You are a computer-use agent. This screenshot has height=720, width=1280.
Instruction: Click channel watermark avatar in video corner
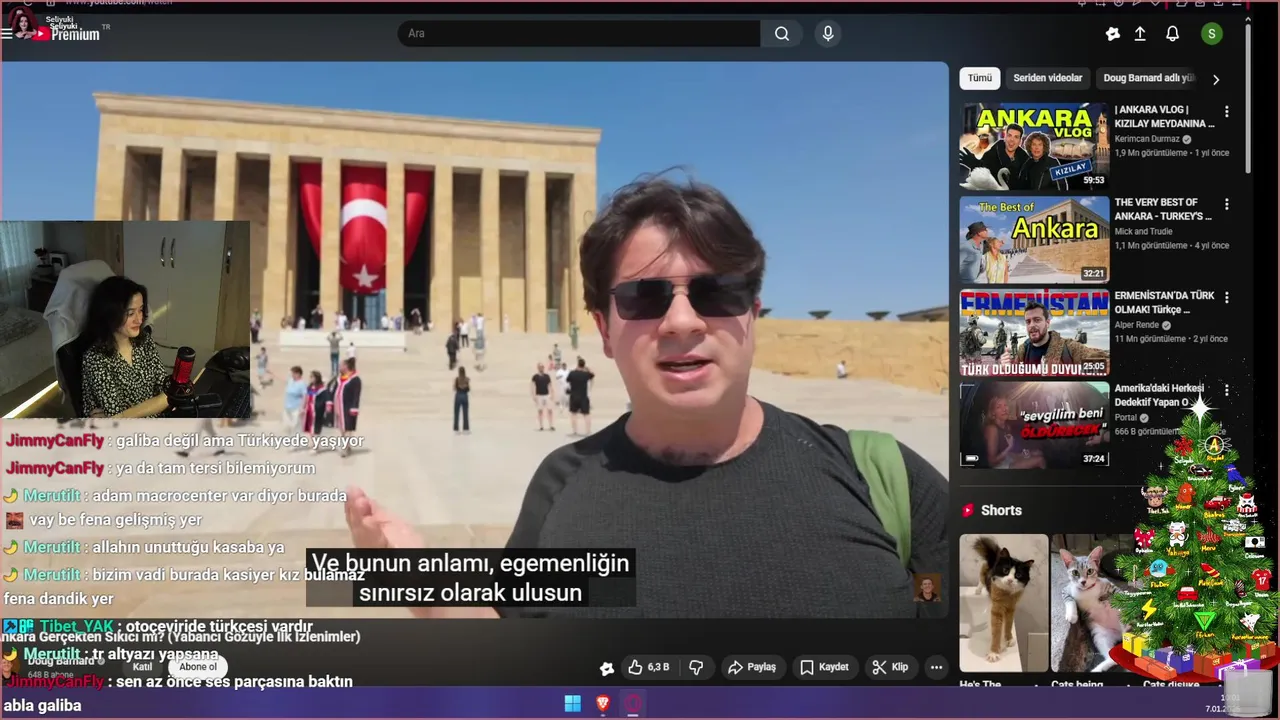(x=927, y=588)
